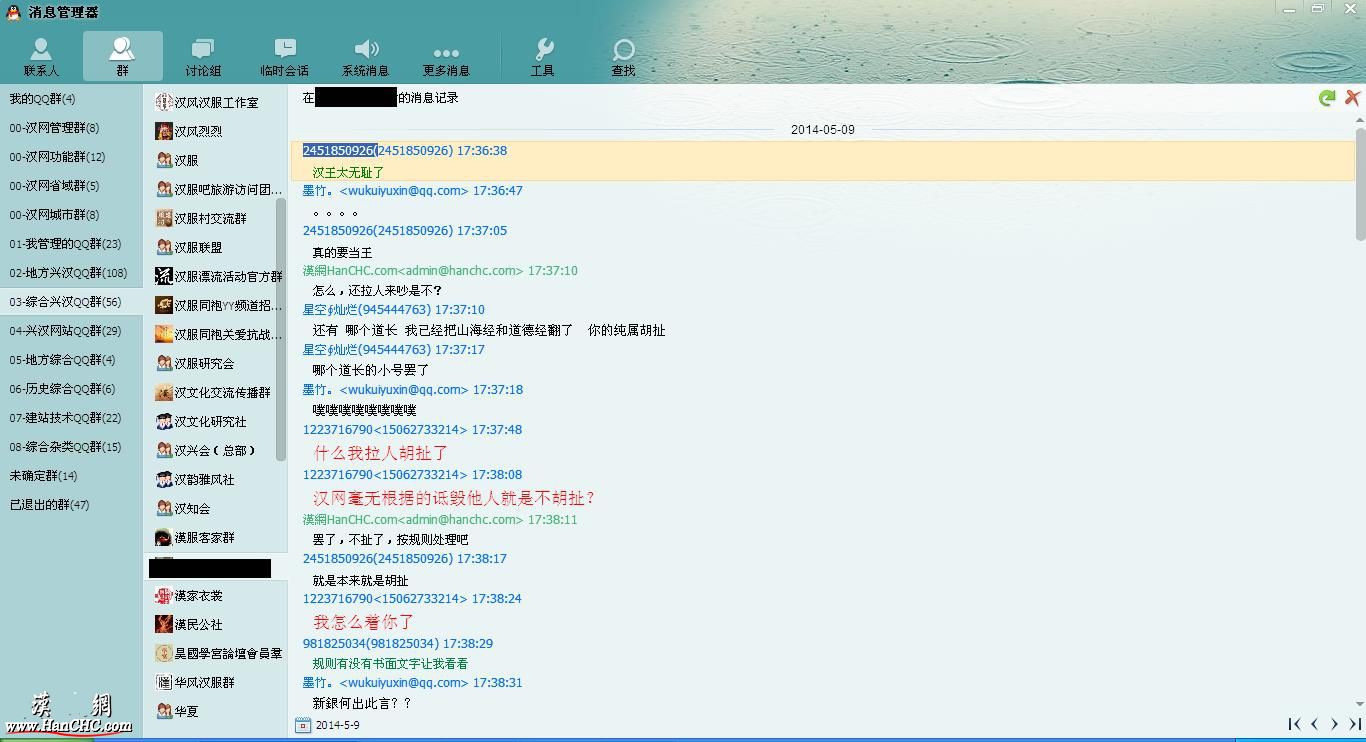The image size is (1366, 742).
Task: Expand the 02-地方兴汉QQ群 category
Action: 68,273
